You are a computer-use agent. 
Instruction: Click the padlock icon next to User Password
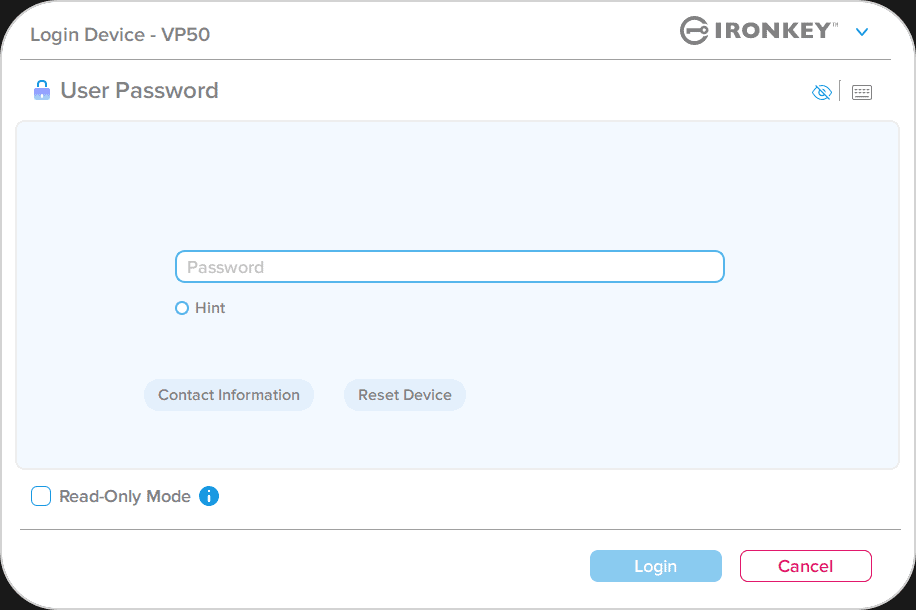click(x=42, y=91)
